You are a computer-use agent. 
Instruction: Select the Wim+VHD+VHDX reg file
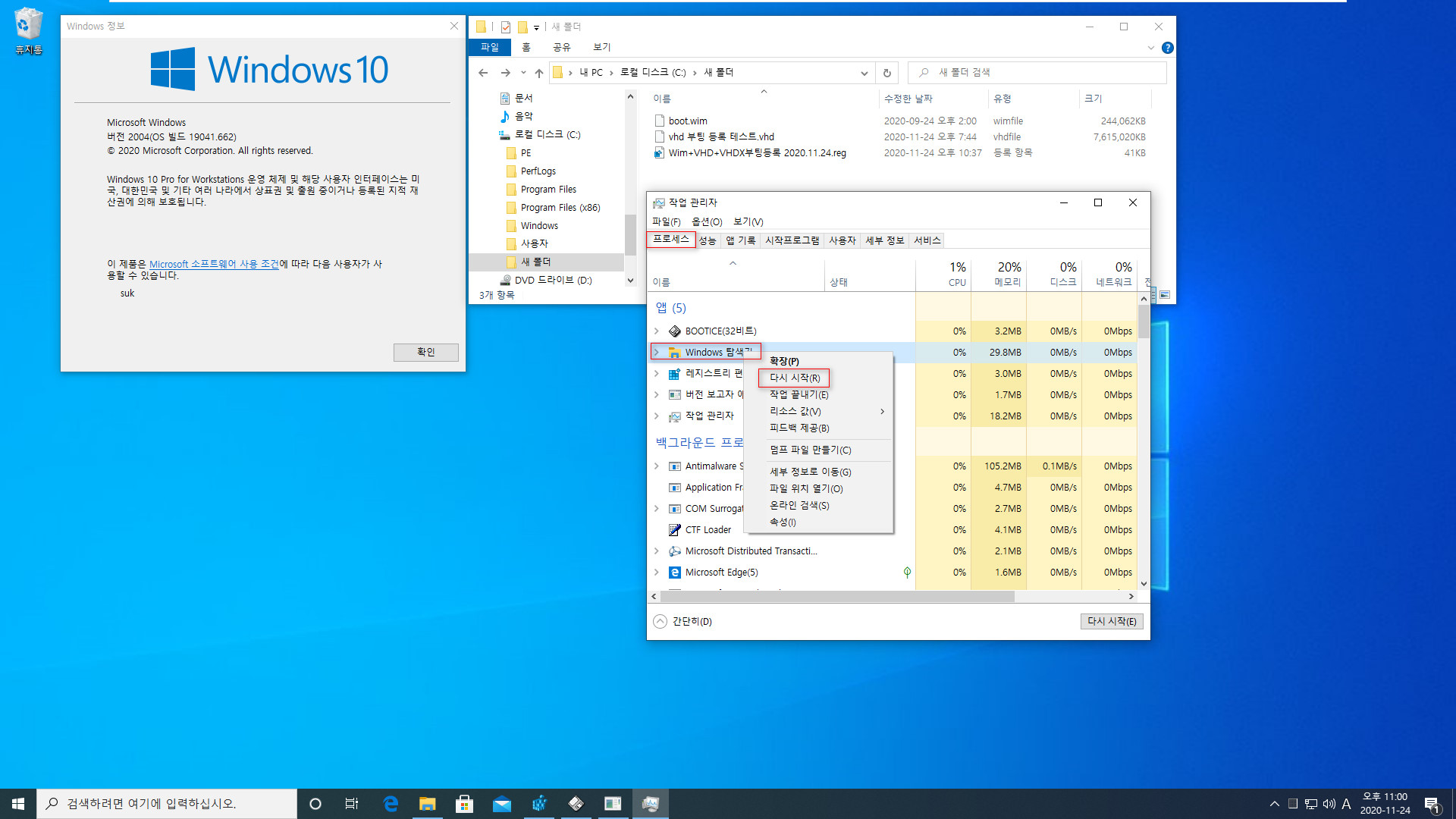point(757,153)
